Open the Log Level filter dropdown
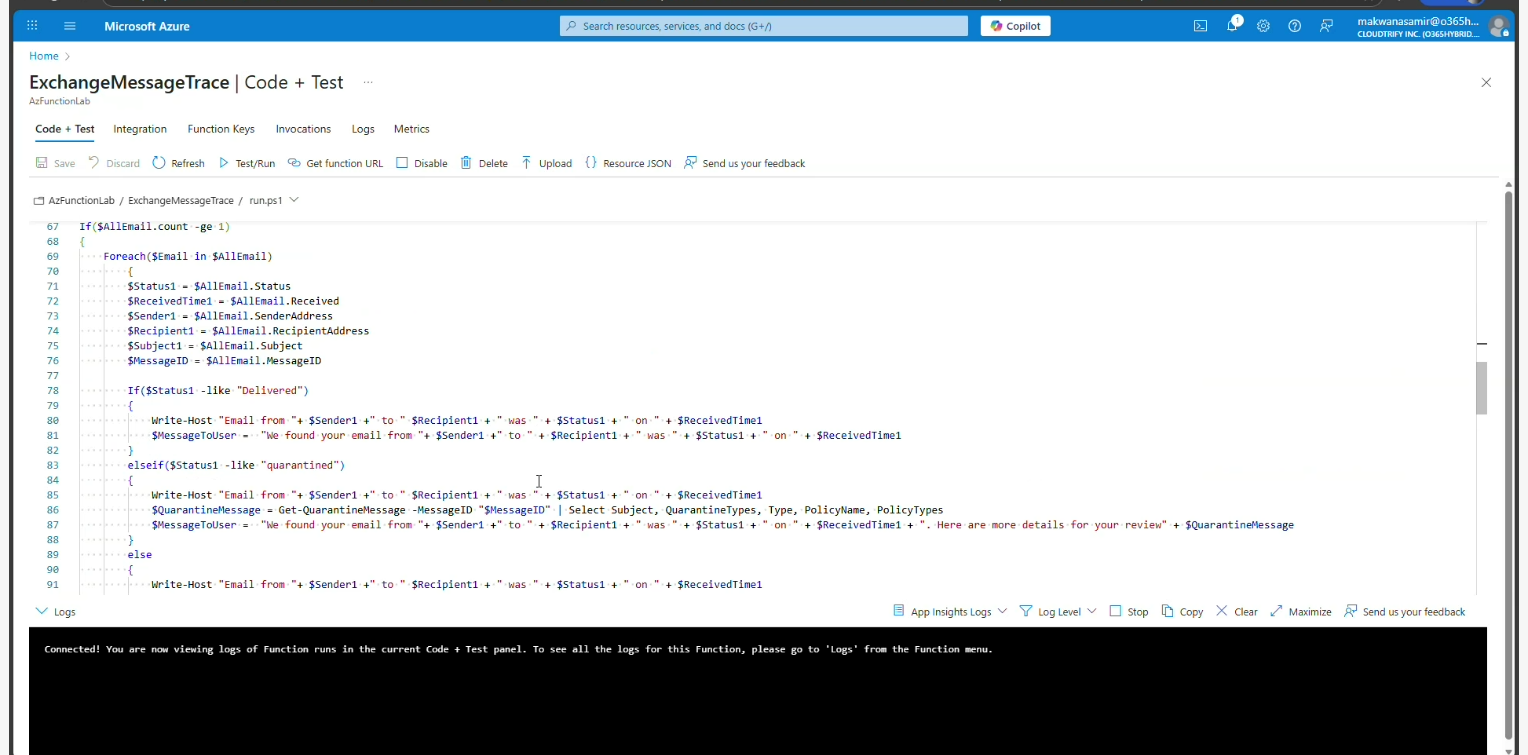This screenshot has height=755, width=1528. pyautogui.click(x=1058, y=611)
